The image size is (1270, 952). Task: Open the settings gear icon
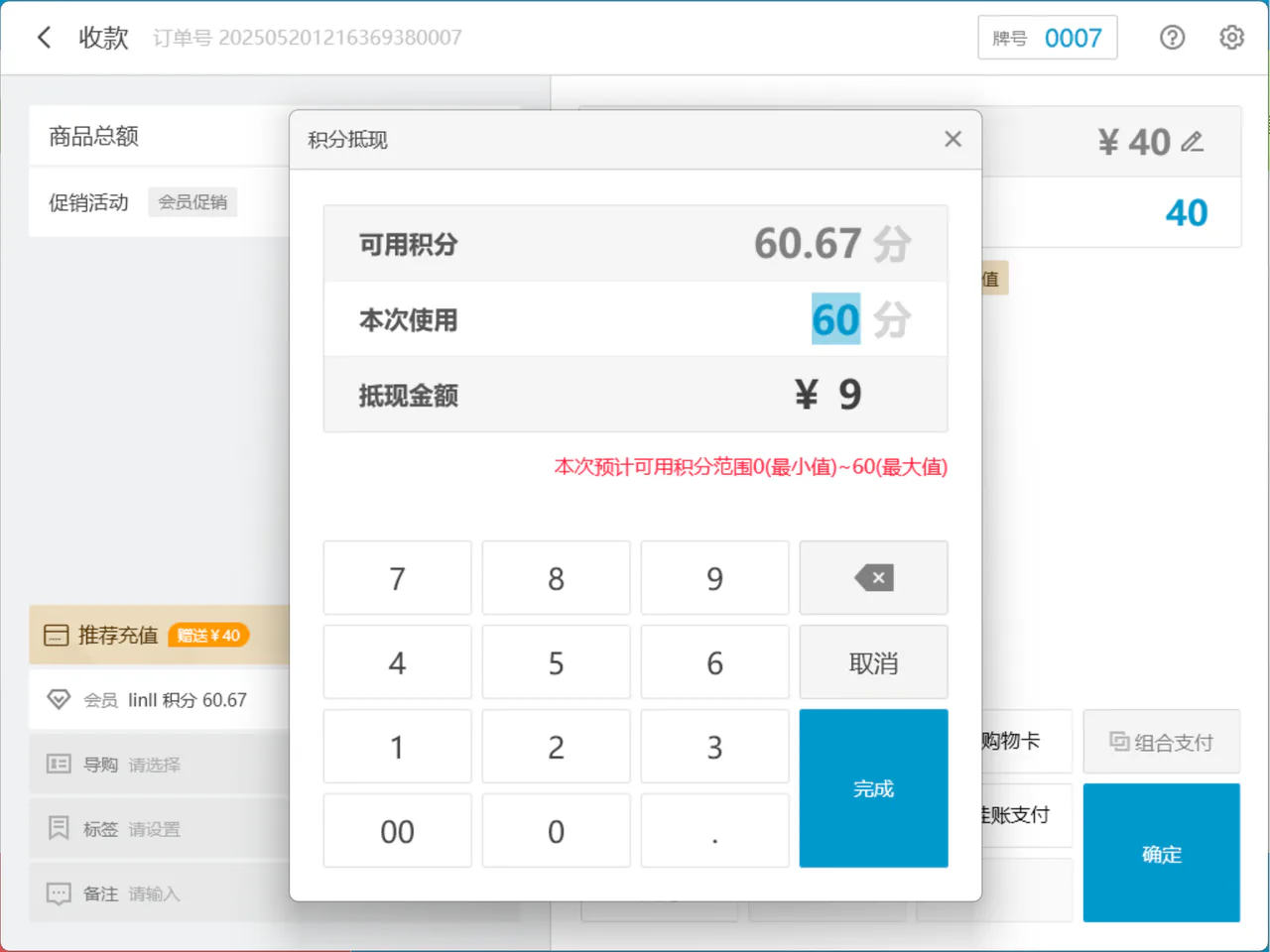pyautogui.click(x=1231, y=38)
